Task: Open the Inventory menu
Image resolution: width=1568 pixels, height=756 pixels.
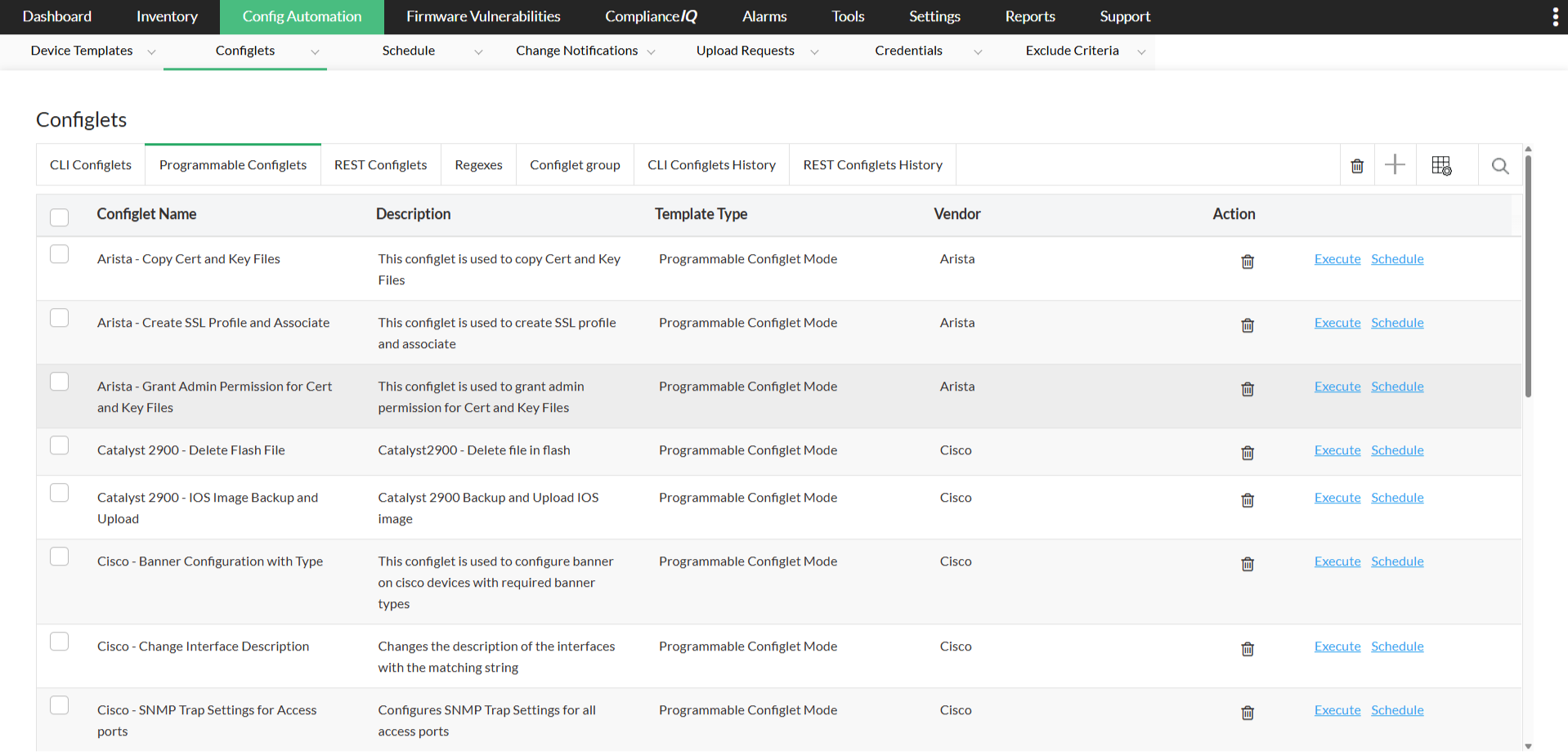Action: point(167,16)
